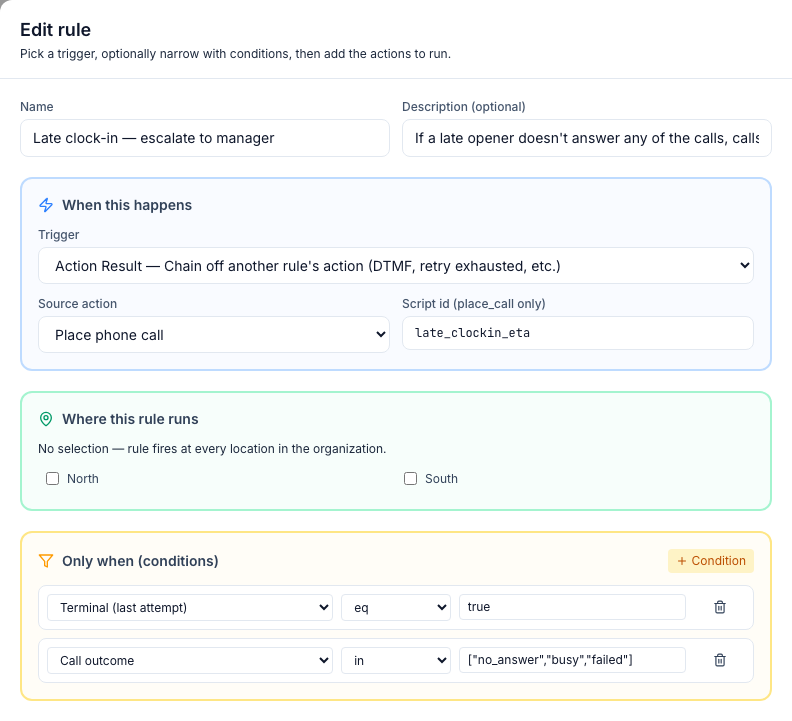Viewport: 792px width, 721px height.
Task: Open the Terminal (last attempt) field dropdown
Action: click(x=190, y=607)
